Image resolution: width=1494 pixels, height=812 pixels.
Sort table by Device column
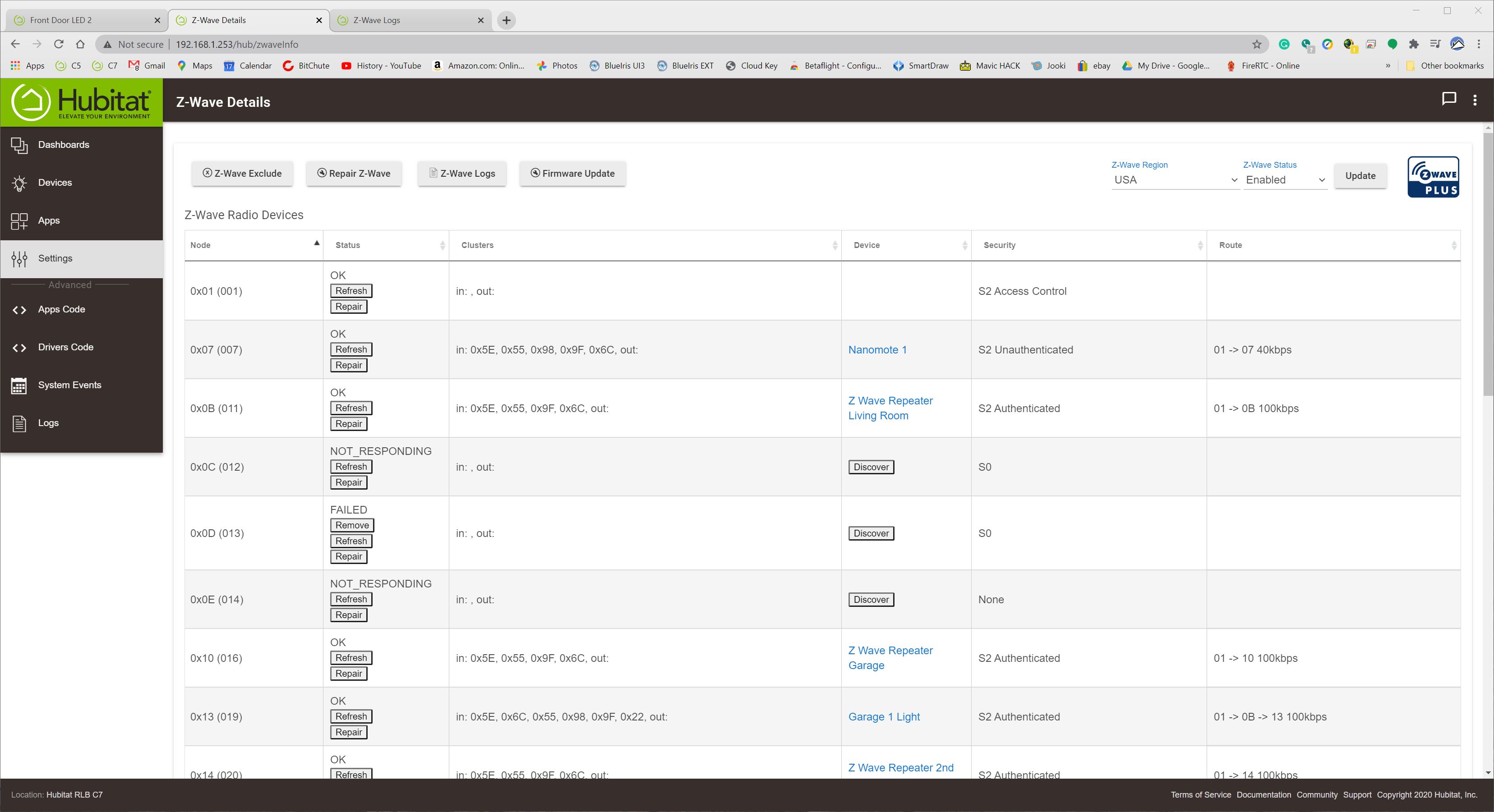(906, 245)
